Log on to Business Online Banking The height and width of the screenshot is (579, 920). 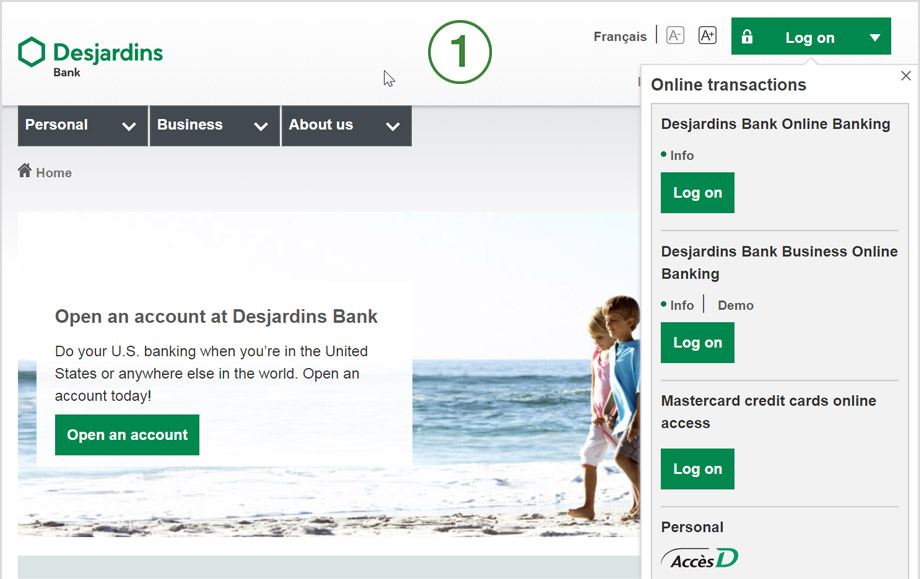click(x=698, y=343)
